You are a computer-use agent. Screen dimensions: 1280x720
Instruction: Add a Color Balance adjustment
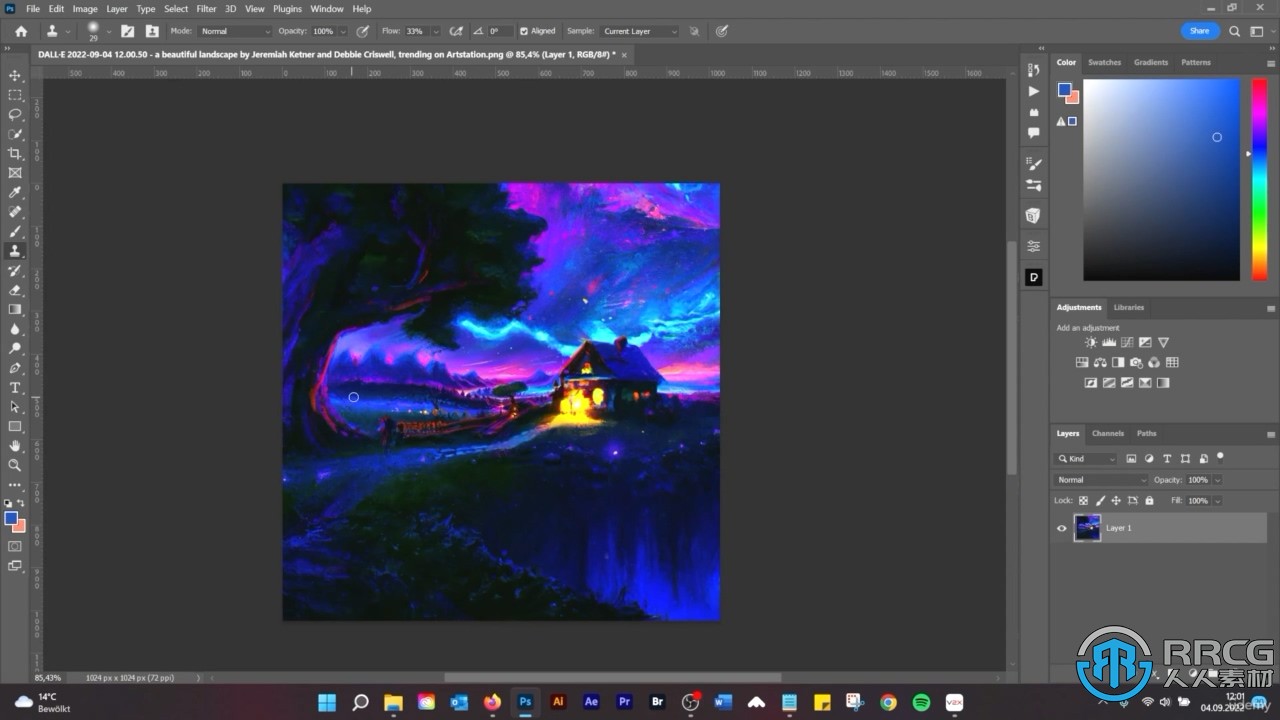click(x=1100, y=363)
